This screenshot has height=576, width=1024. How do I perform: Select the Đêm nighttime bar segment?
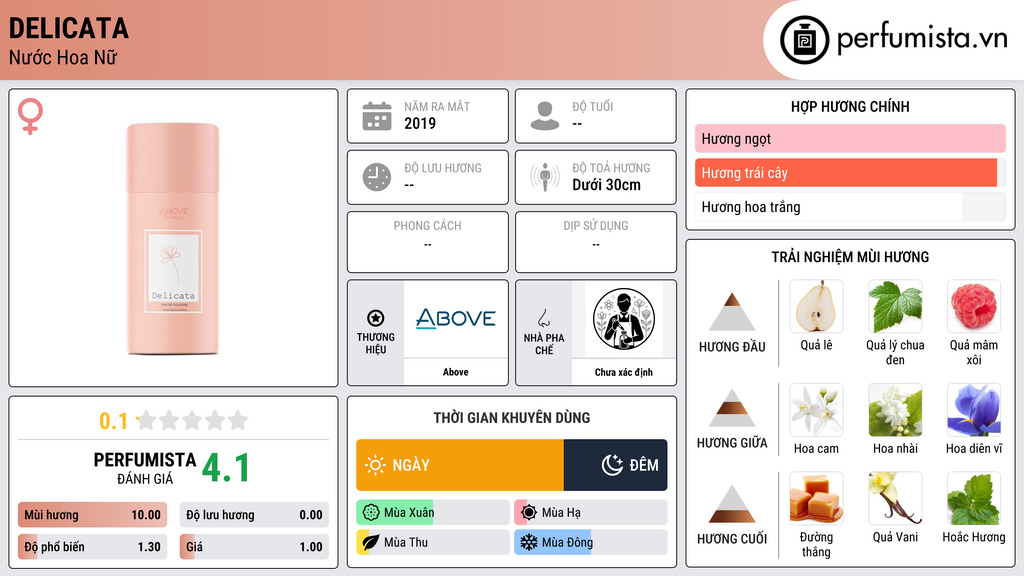(x=615, y=465)
